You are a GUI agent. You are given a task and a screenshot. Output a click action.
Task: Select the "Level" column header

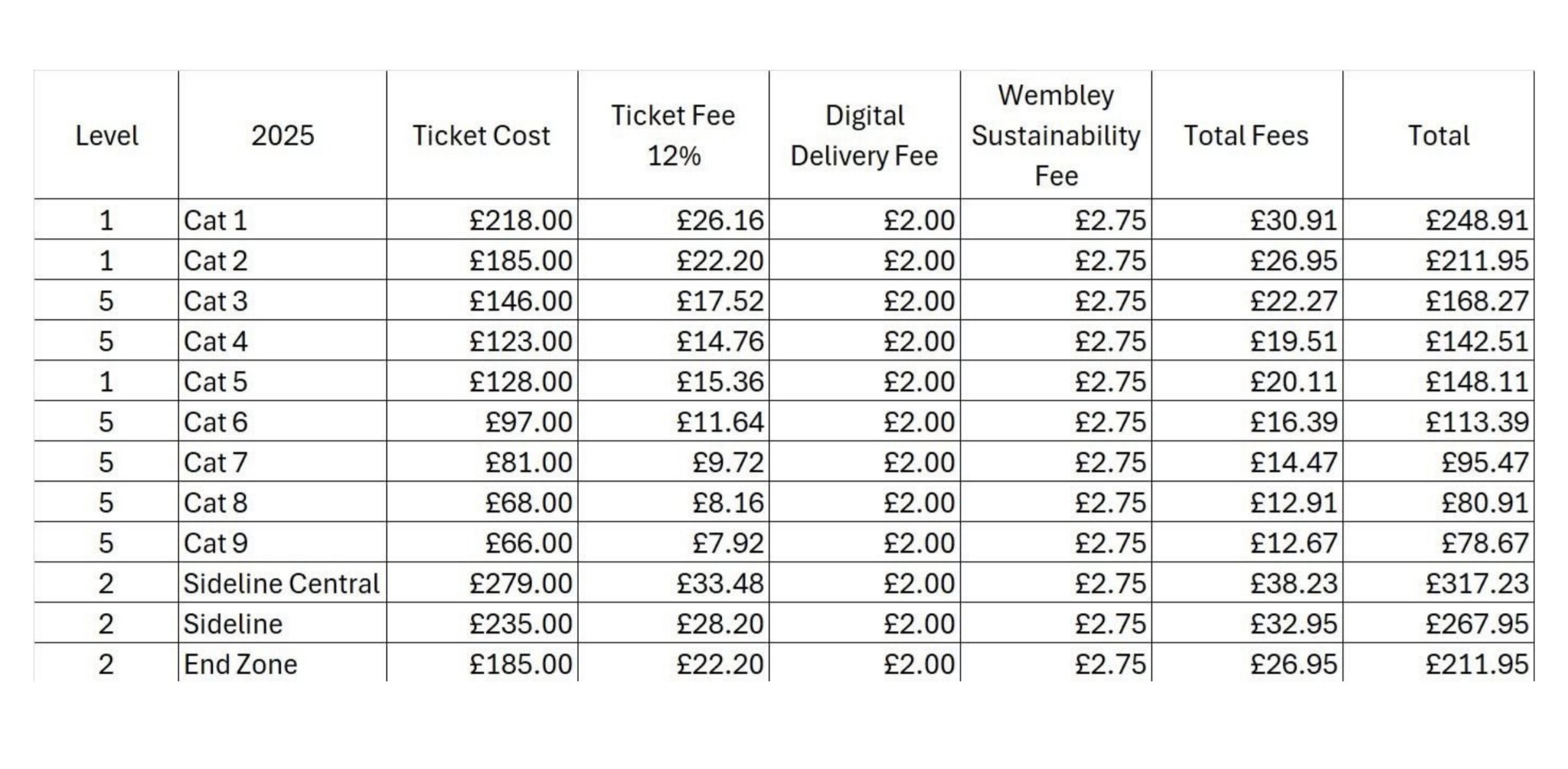tap(106, 135)
